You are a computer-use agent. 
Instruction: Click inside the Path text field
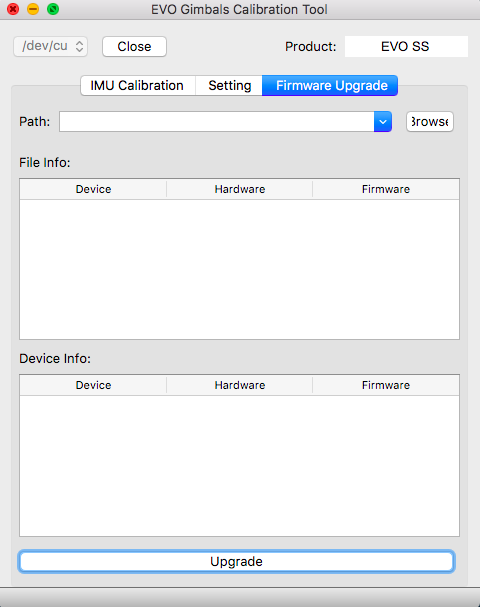216,122
